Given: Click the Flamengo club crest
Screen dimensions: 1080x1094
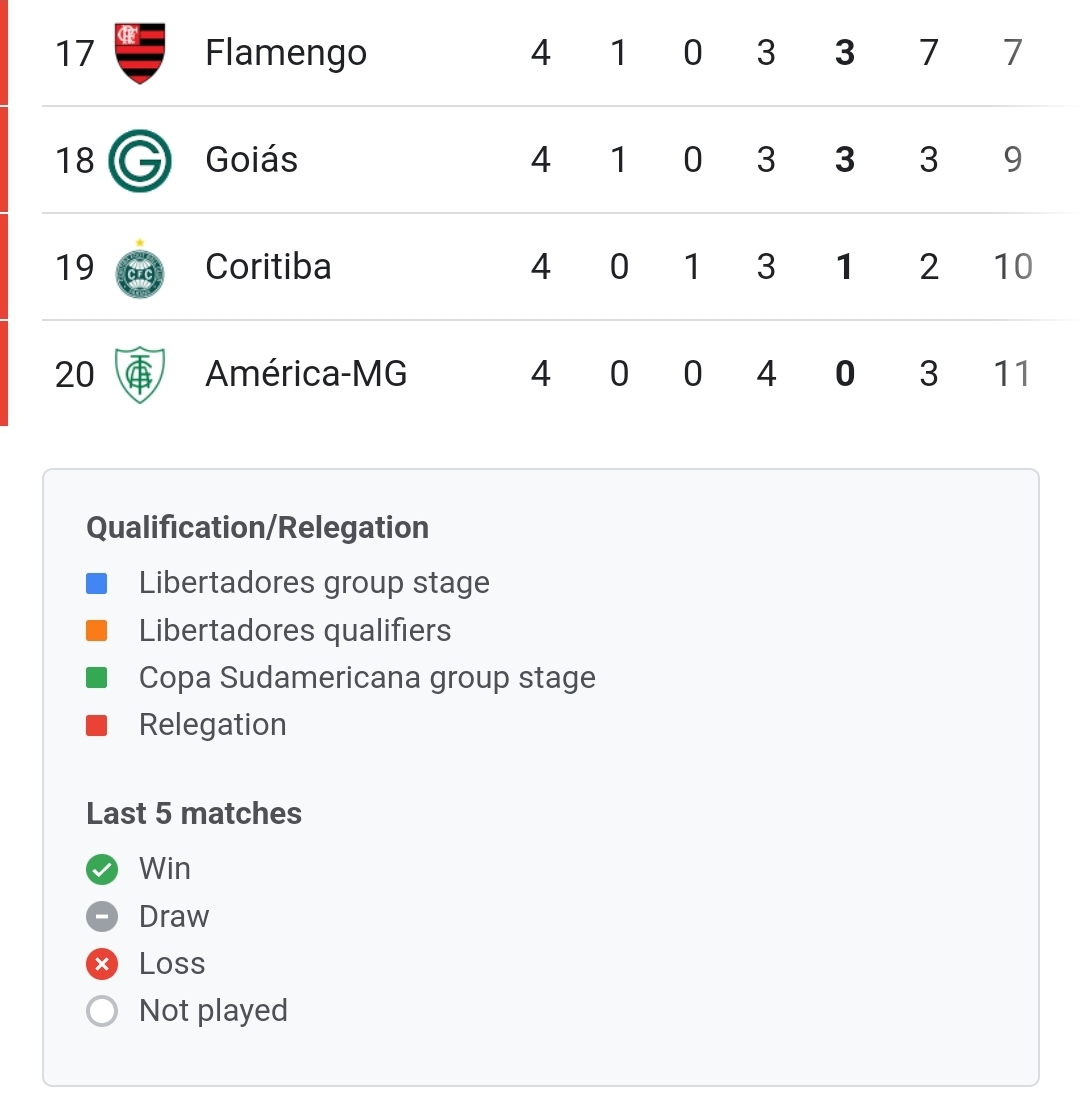Looking at the screenshot, I should 140,53.
